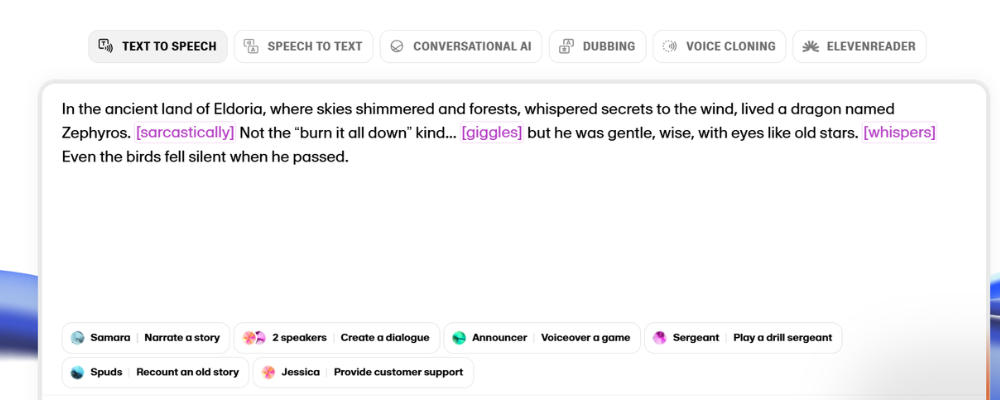
Task: Click the Conversational AI icon
Action: click(x=397, y=46)
